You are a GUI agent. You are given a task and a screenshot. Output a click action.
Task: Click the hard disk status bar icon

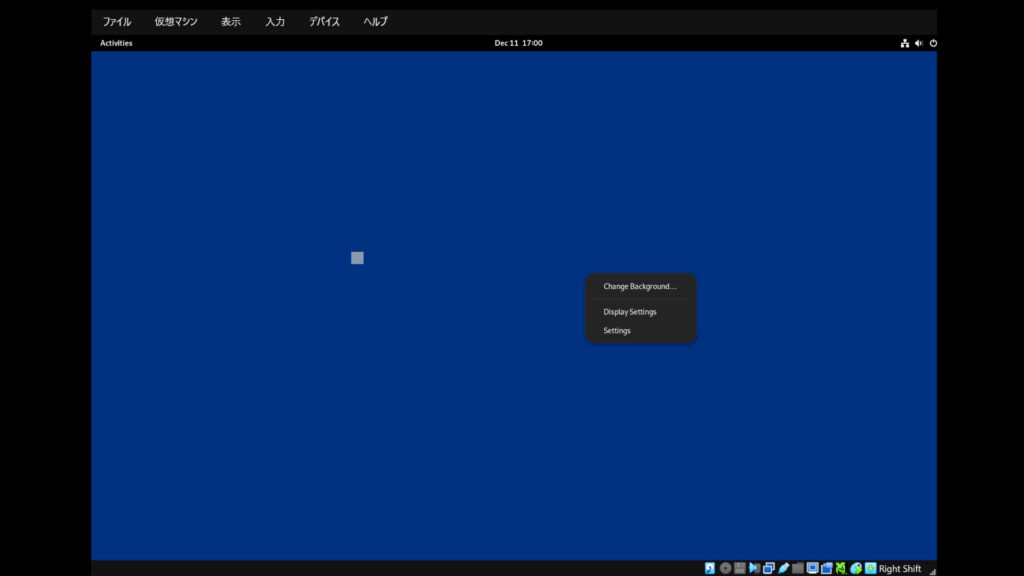pyautogui.click(x=710, y=568)
